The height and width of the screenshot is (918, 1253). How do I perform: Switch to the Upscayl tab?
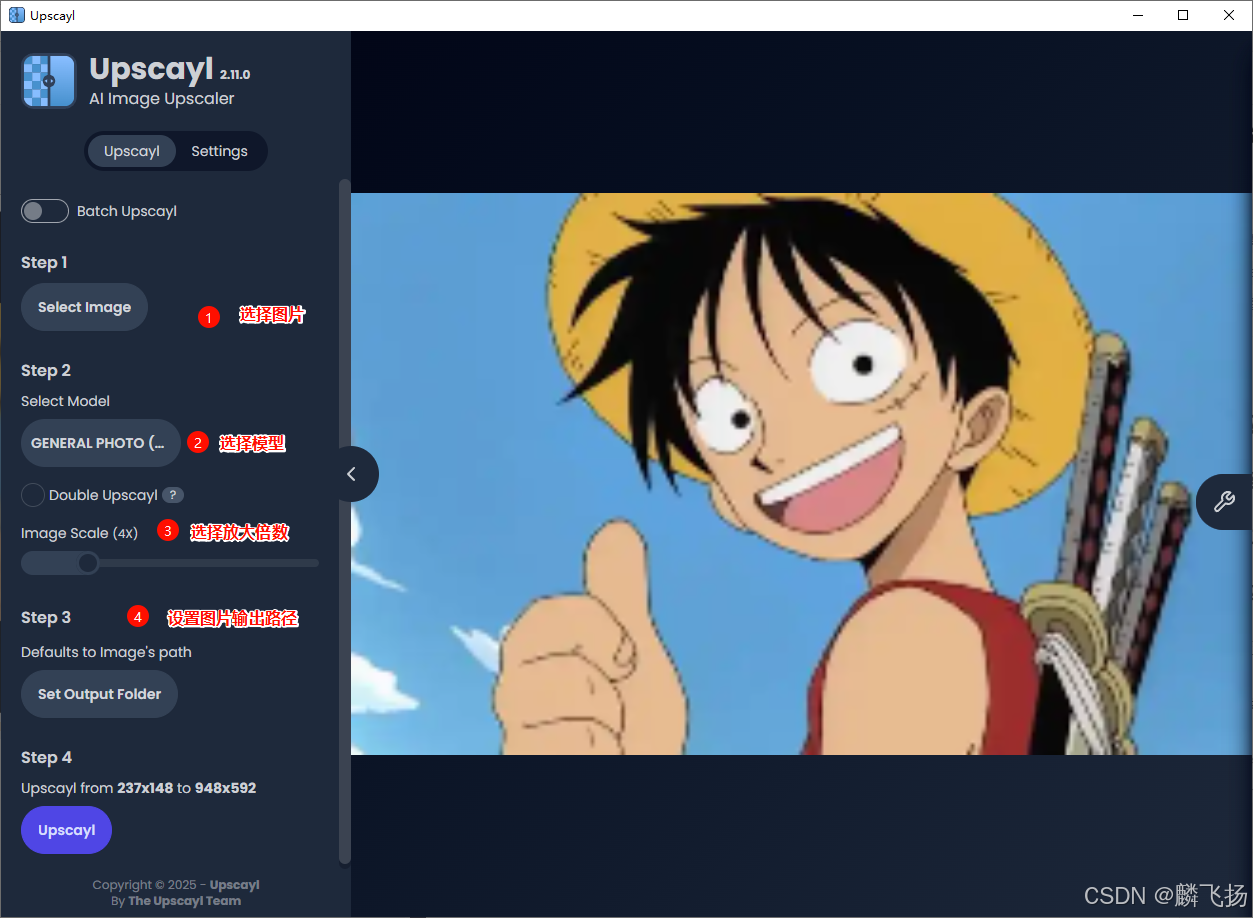click(x=132, y=151)
